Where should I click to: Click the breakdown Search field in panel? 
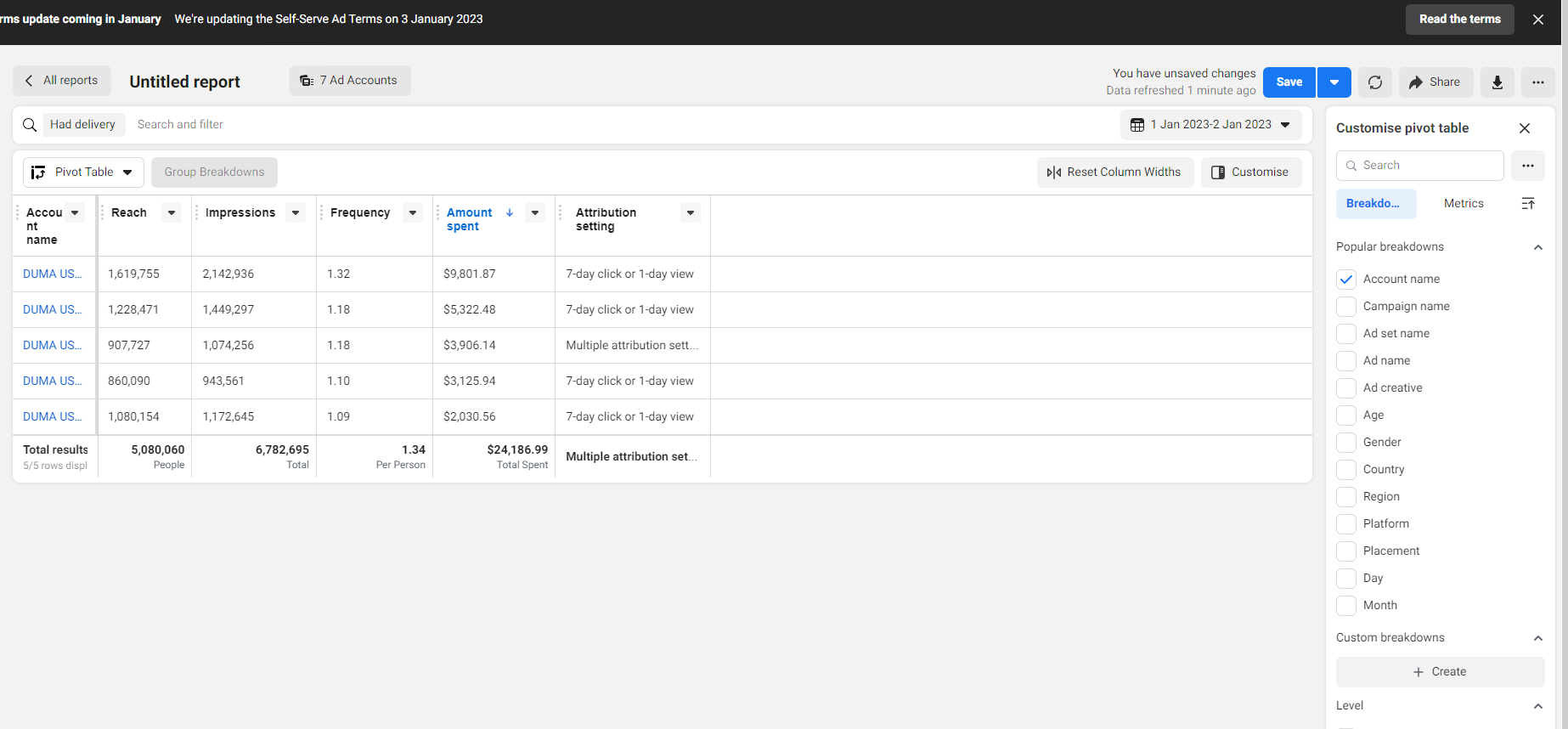point(1420,166)
